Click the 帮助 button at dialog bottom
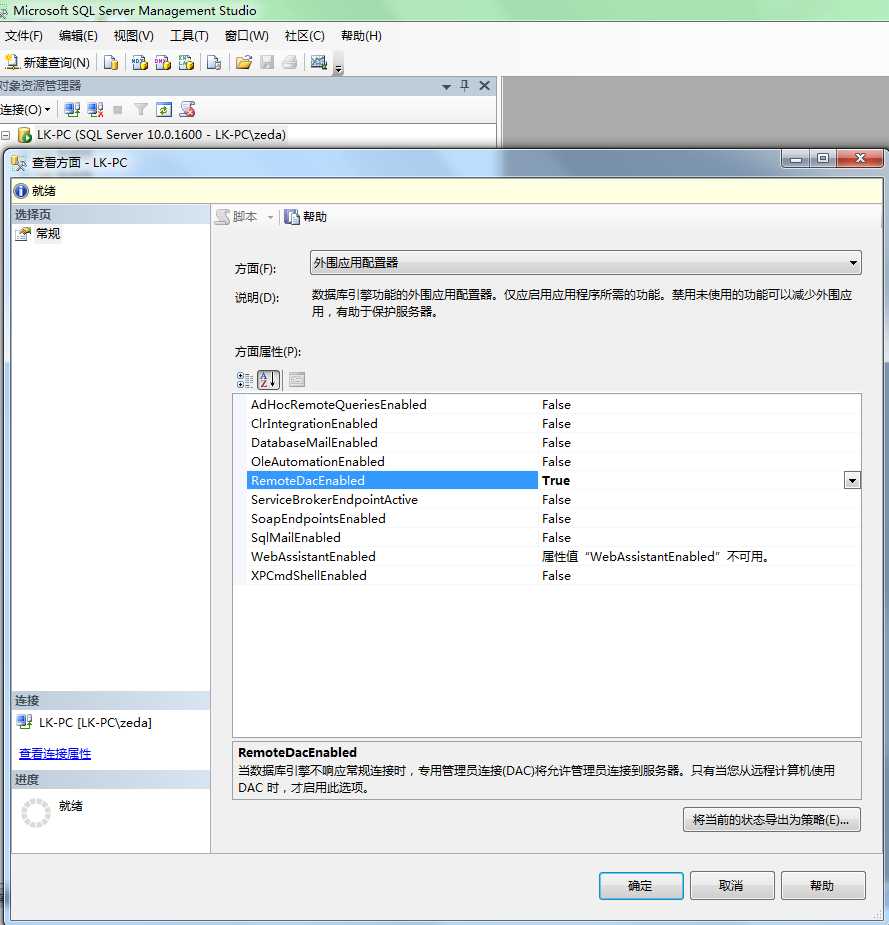Image resolution: width=889 pixels, height=925 pixels. click(822, 885)
